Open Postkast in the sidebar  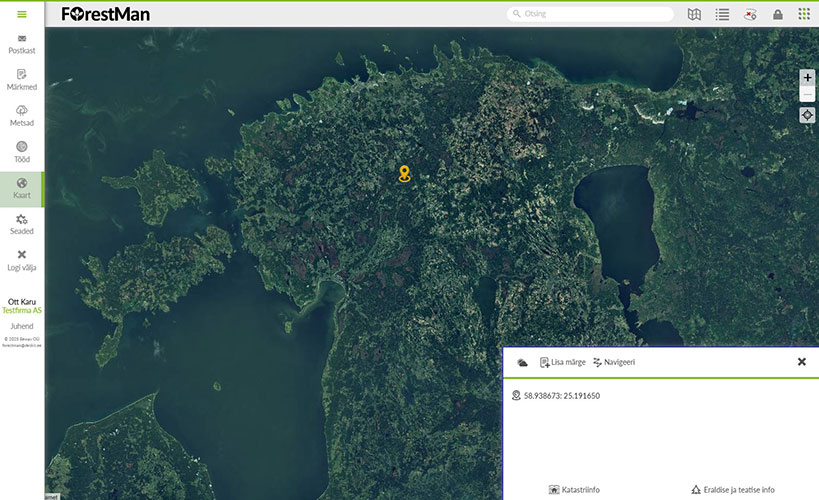[x=22, y=44]
